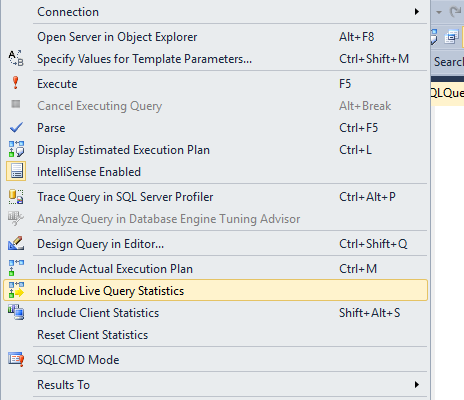Expand the Results To submenu arrow
The width and height of the screenshot is (464, 400).
pos(417,385)
